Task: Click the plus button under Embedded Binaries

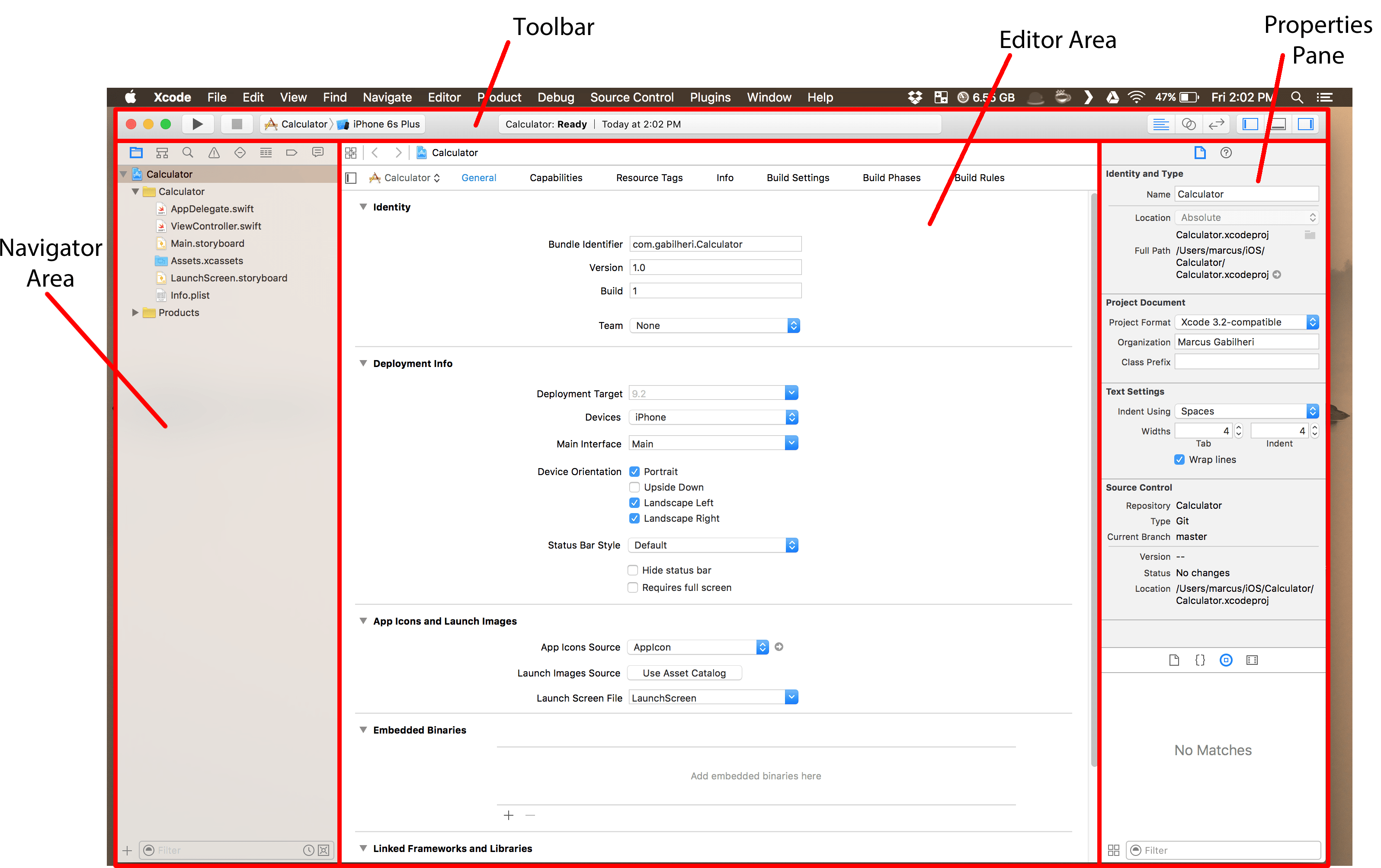Action: pyautogui.click(x=508, y=815)
